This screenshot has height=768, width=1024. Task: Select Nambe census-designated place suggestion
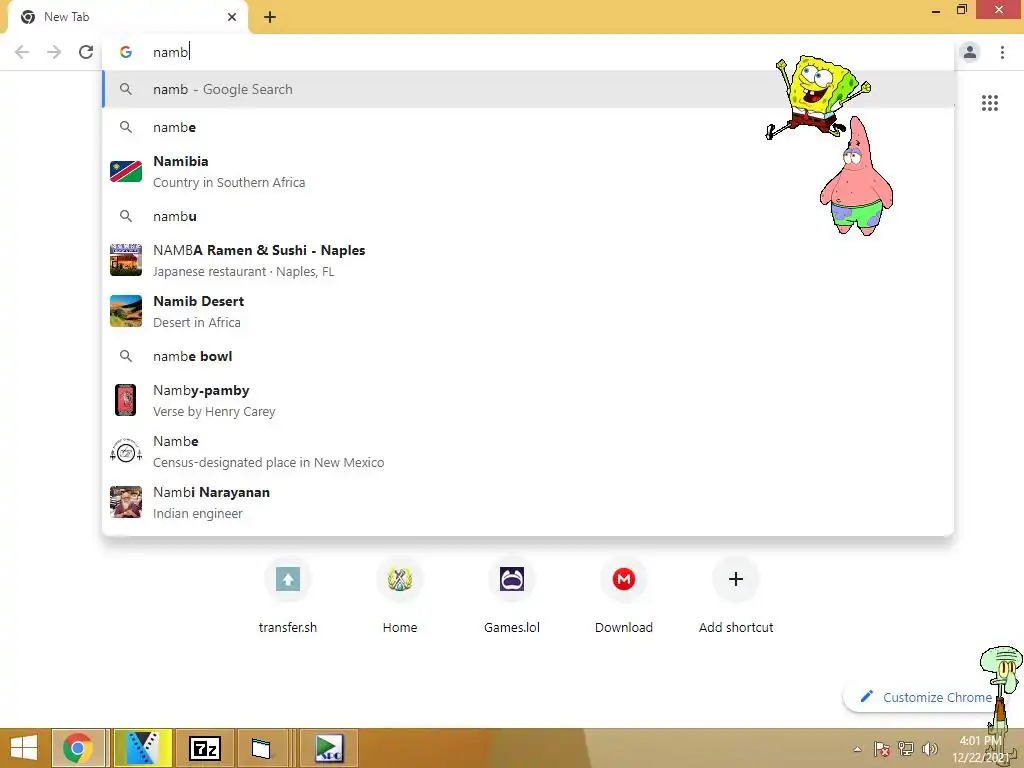pyautogui.click(x=528, y=451)
